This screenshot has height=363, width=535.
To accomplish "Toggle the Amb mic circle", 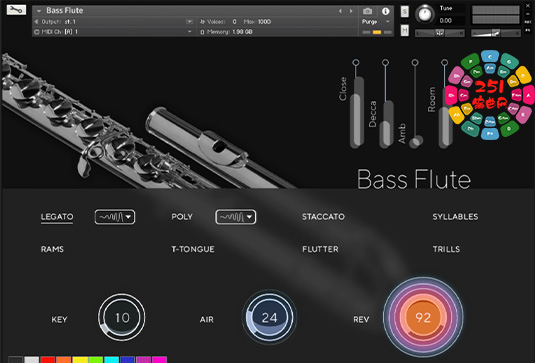I will (x=415, y=62).
